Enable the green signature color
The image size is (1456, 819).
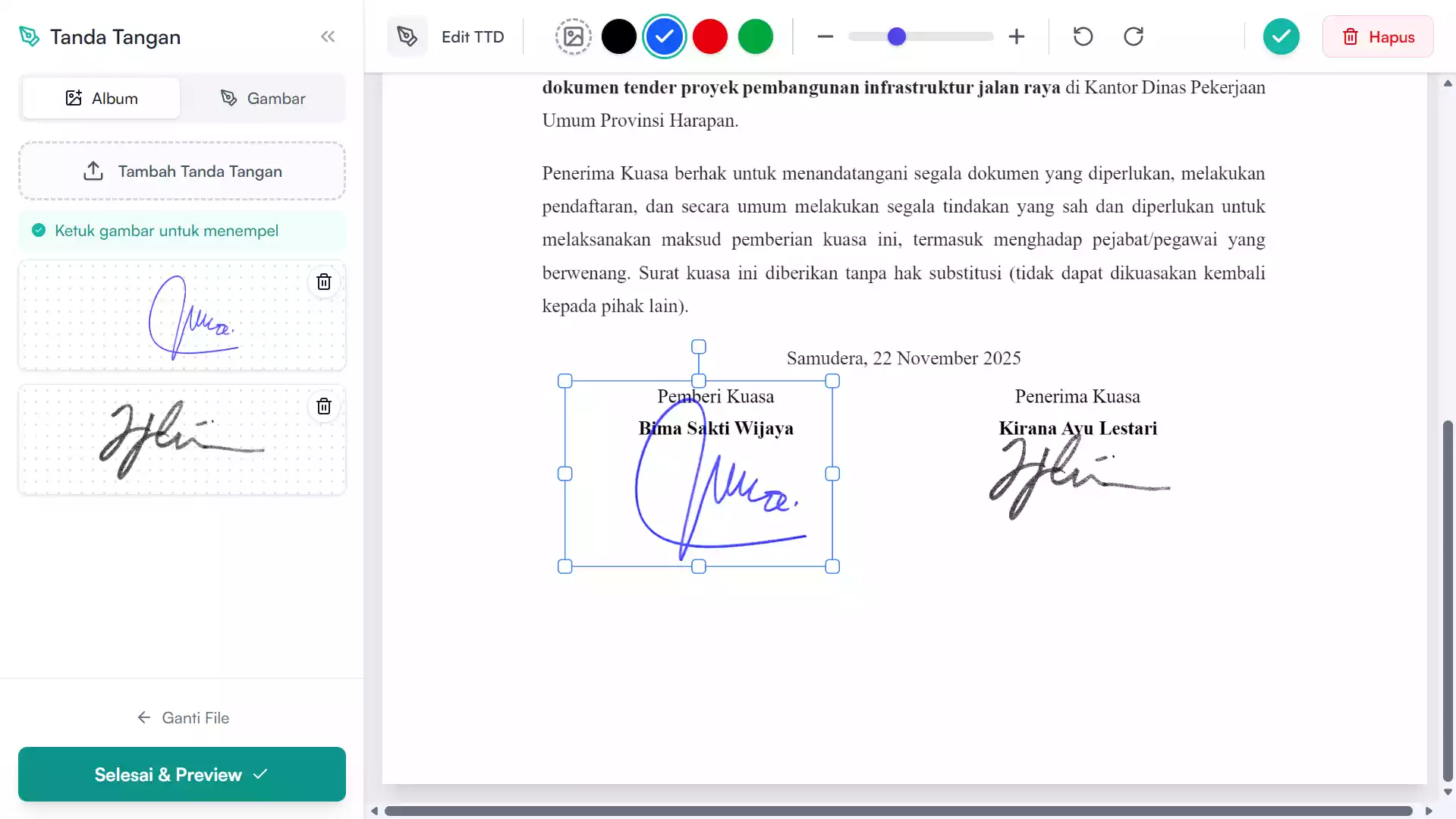[756, 36]
